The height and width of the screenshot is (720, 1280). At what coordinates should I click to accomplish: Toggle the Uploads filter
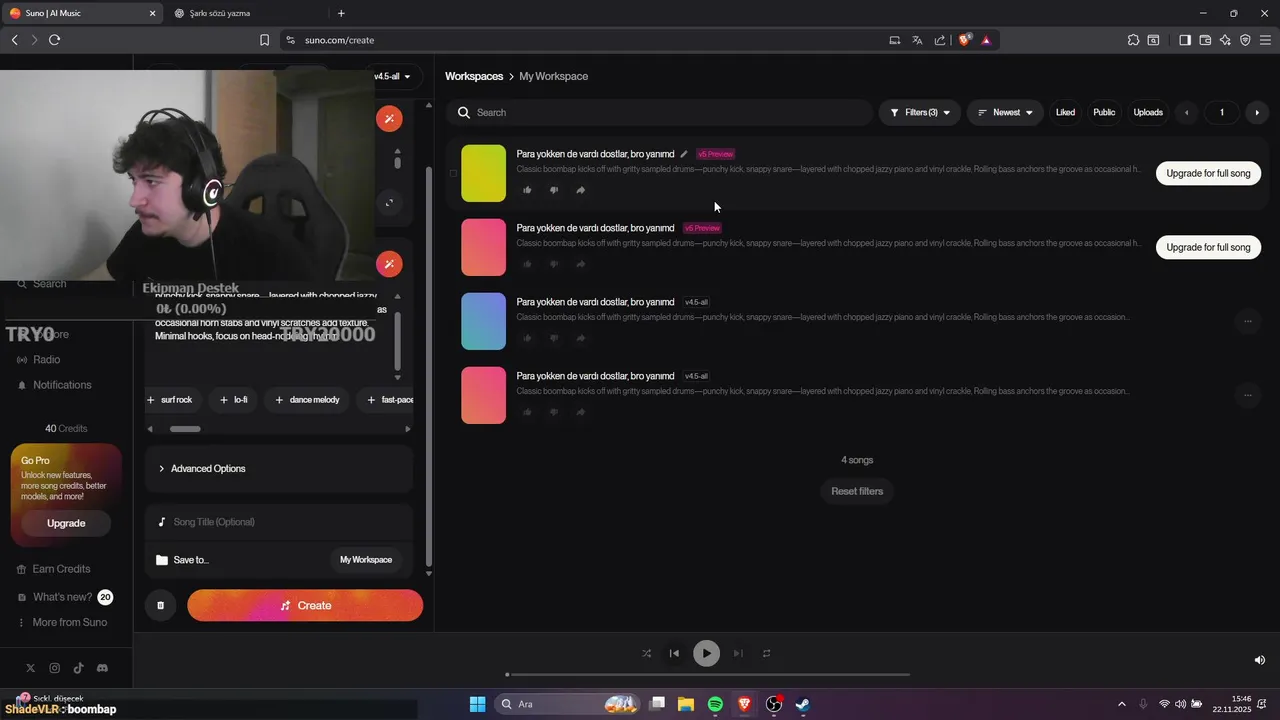point(1148,112)
